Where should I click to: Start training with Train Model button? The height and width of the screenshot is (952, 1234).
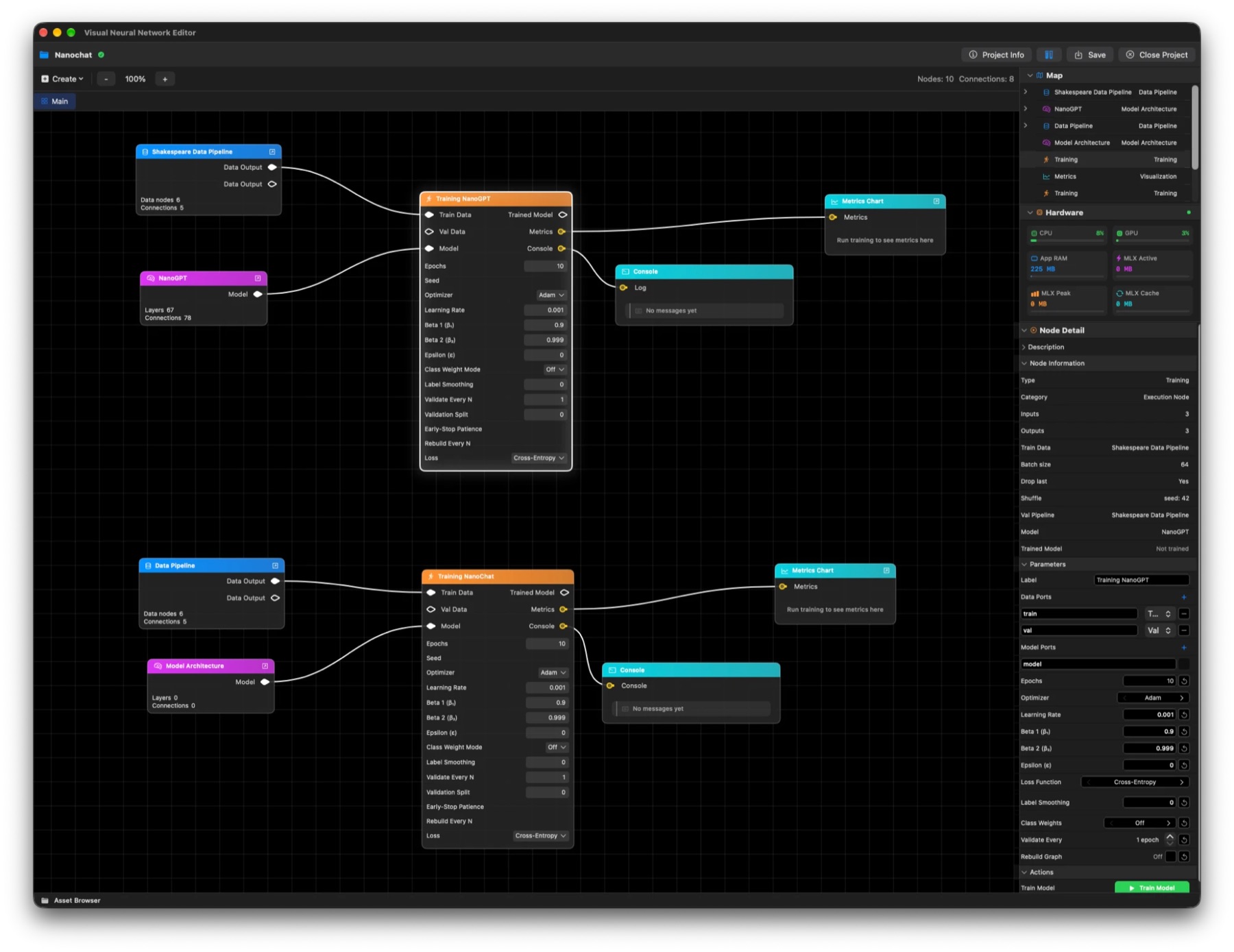(x=1152, y=888)
